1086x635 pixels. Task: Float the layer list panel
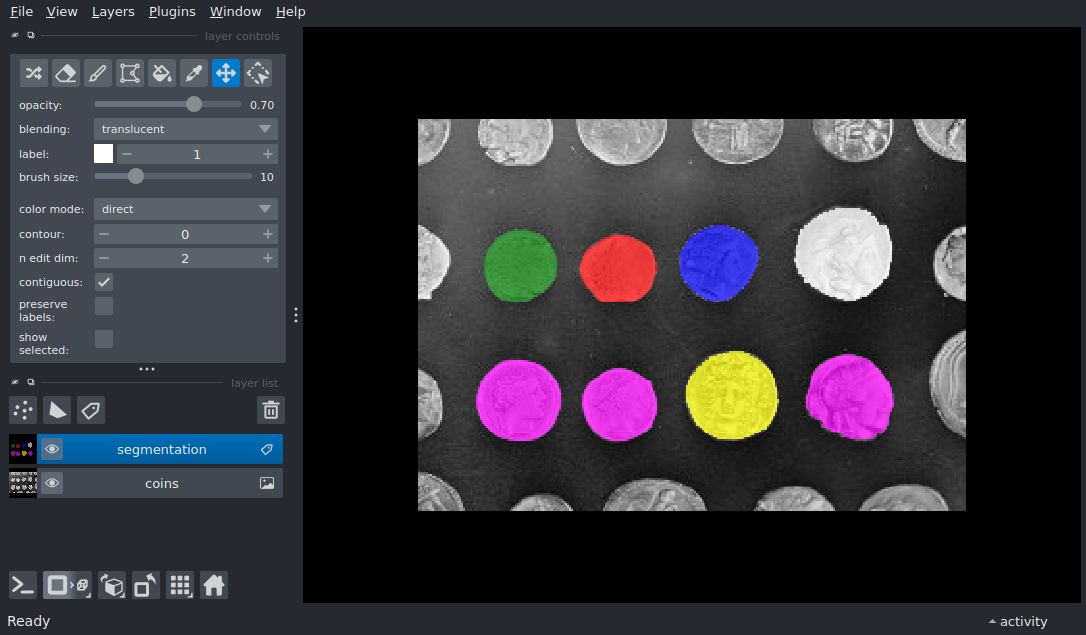coord(30,382)
